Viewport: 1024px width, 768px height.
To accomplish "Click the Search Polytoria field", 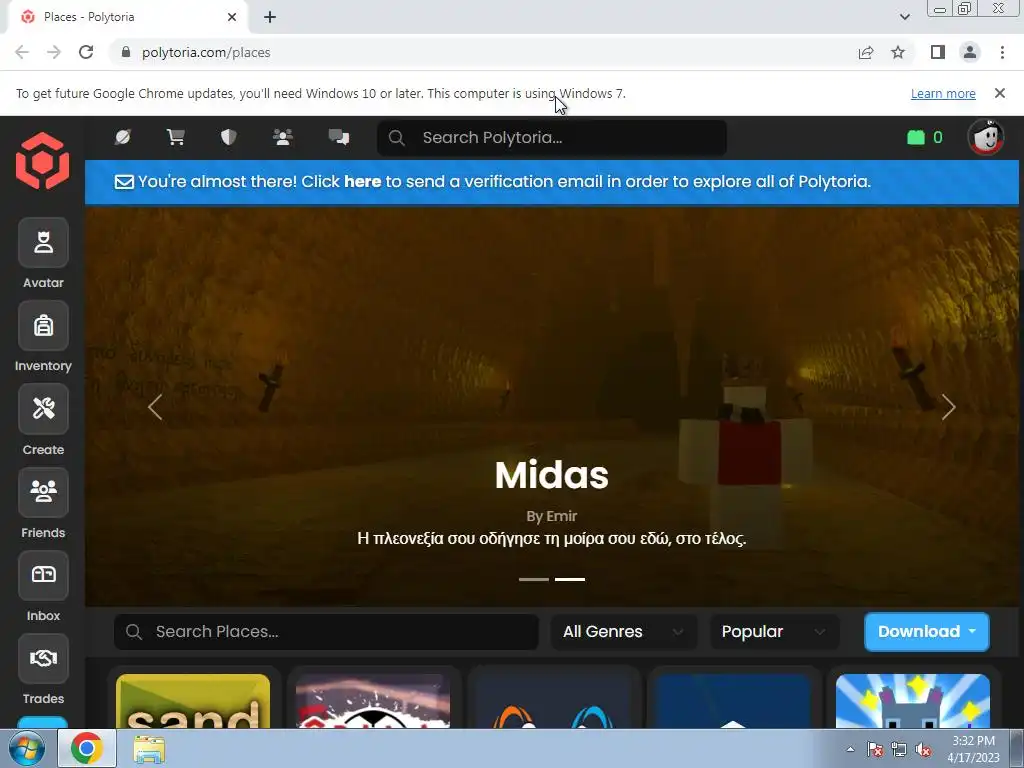I will coord(552,138).
